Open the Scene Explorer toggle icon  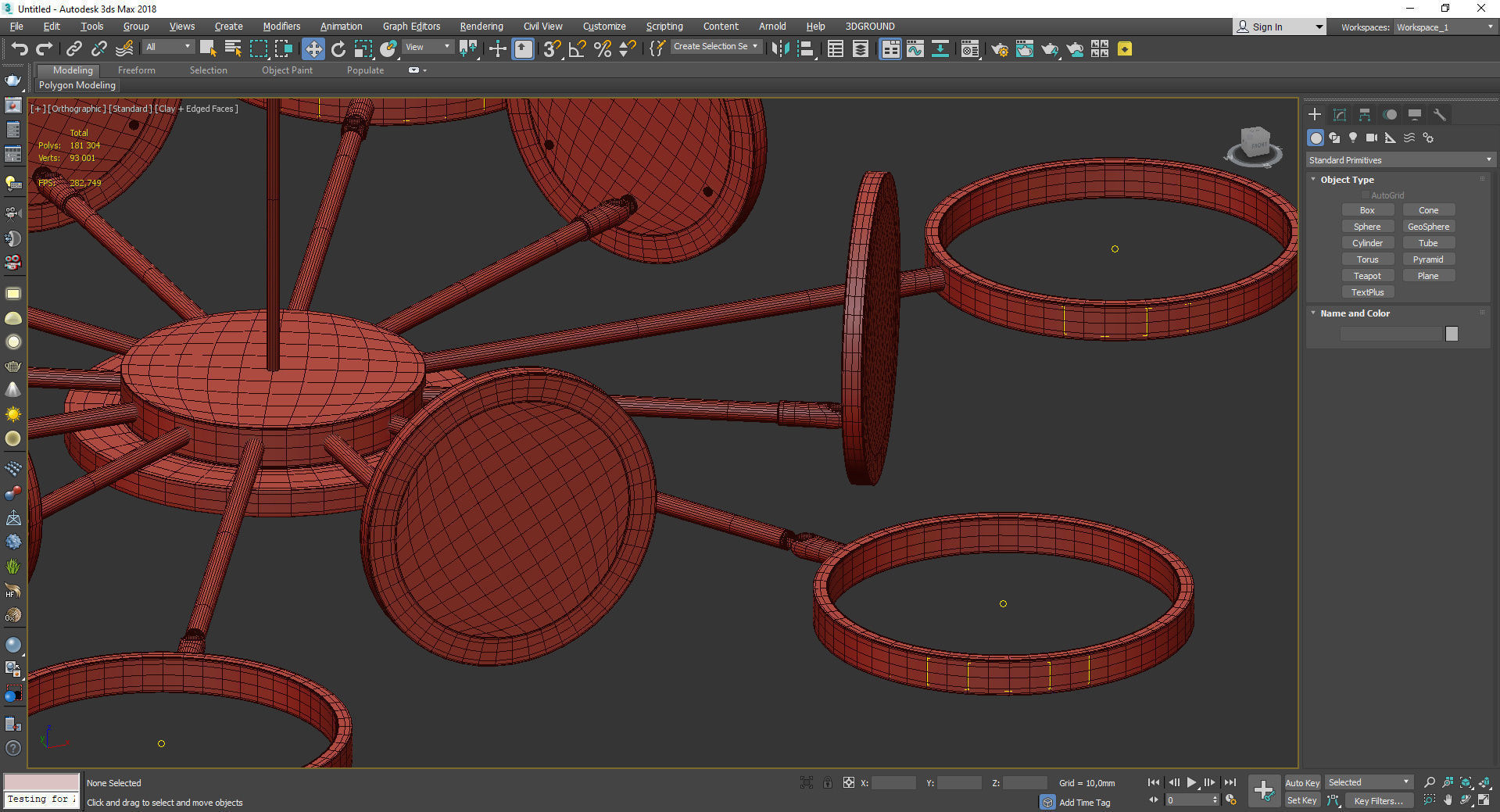pos(835,49)
